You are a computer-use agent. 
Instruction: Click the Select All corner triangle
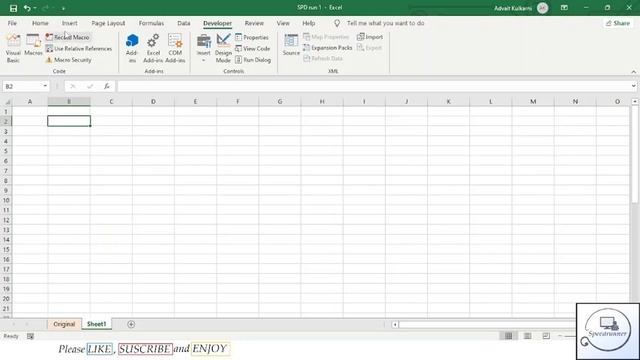pos(7,102)
